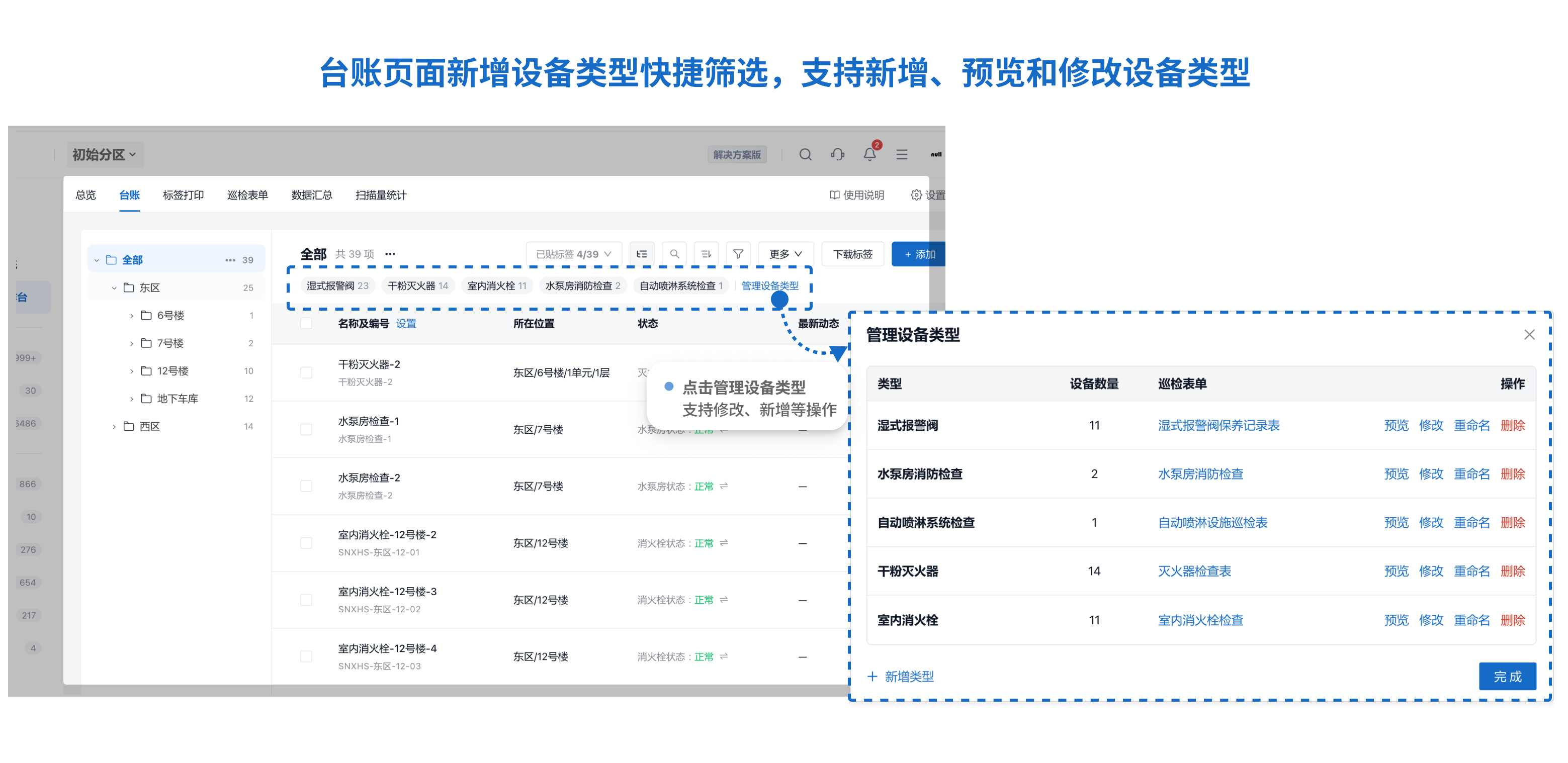Click 修改 for 水泵房消防检查
The width and height of the screenshot is (1568, 763).
pyautogui.click(x=1430, y=474)
